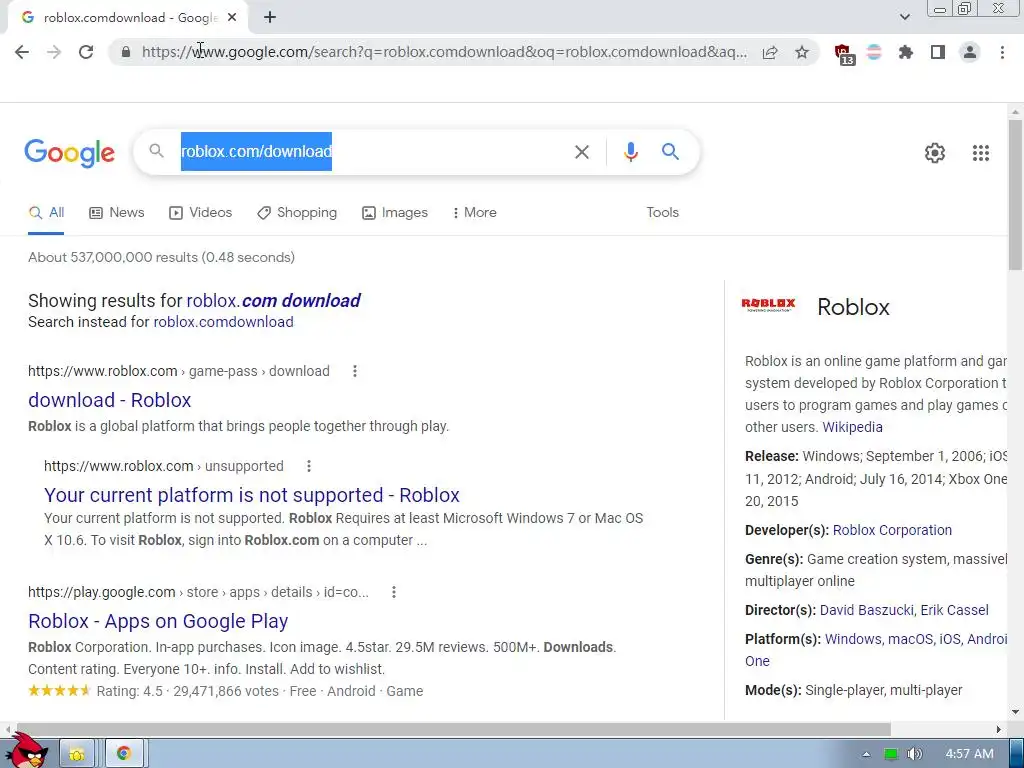Reload the page with the refresh icon
The height and width of the screenshot is (768, 1024).
pos(86,52)
